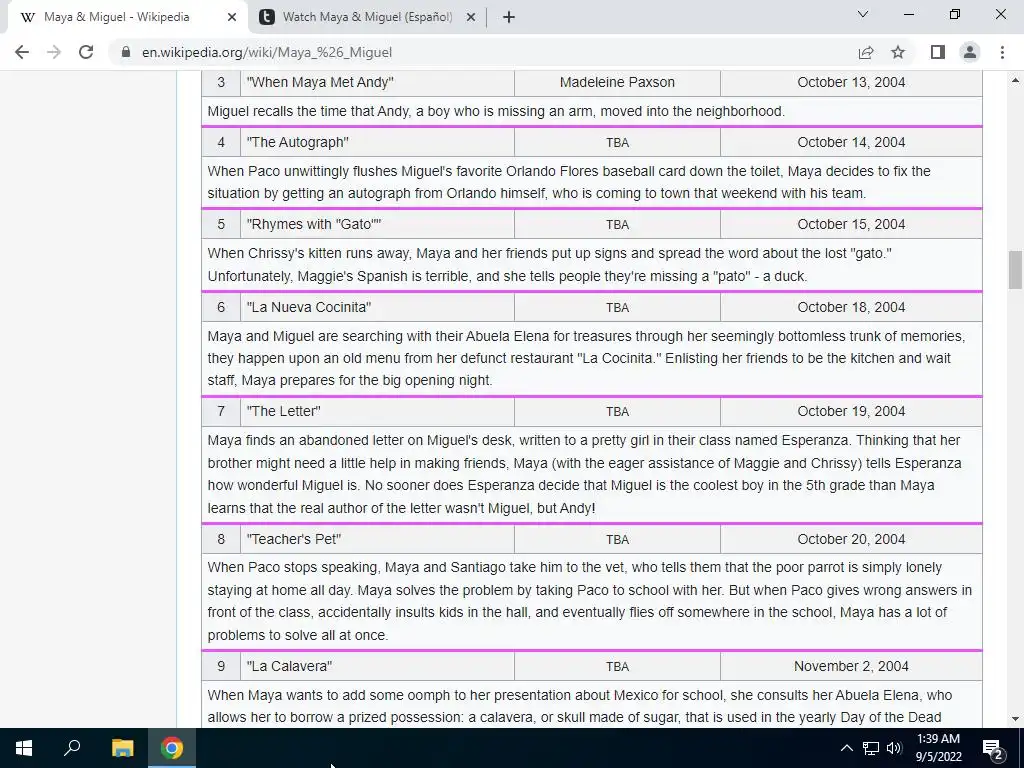Click air date October 13, 2004

pos(851,82)
